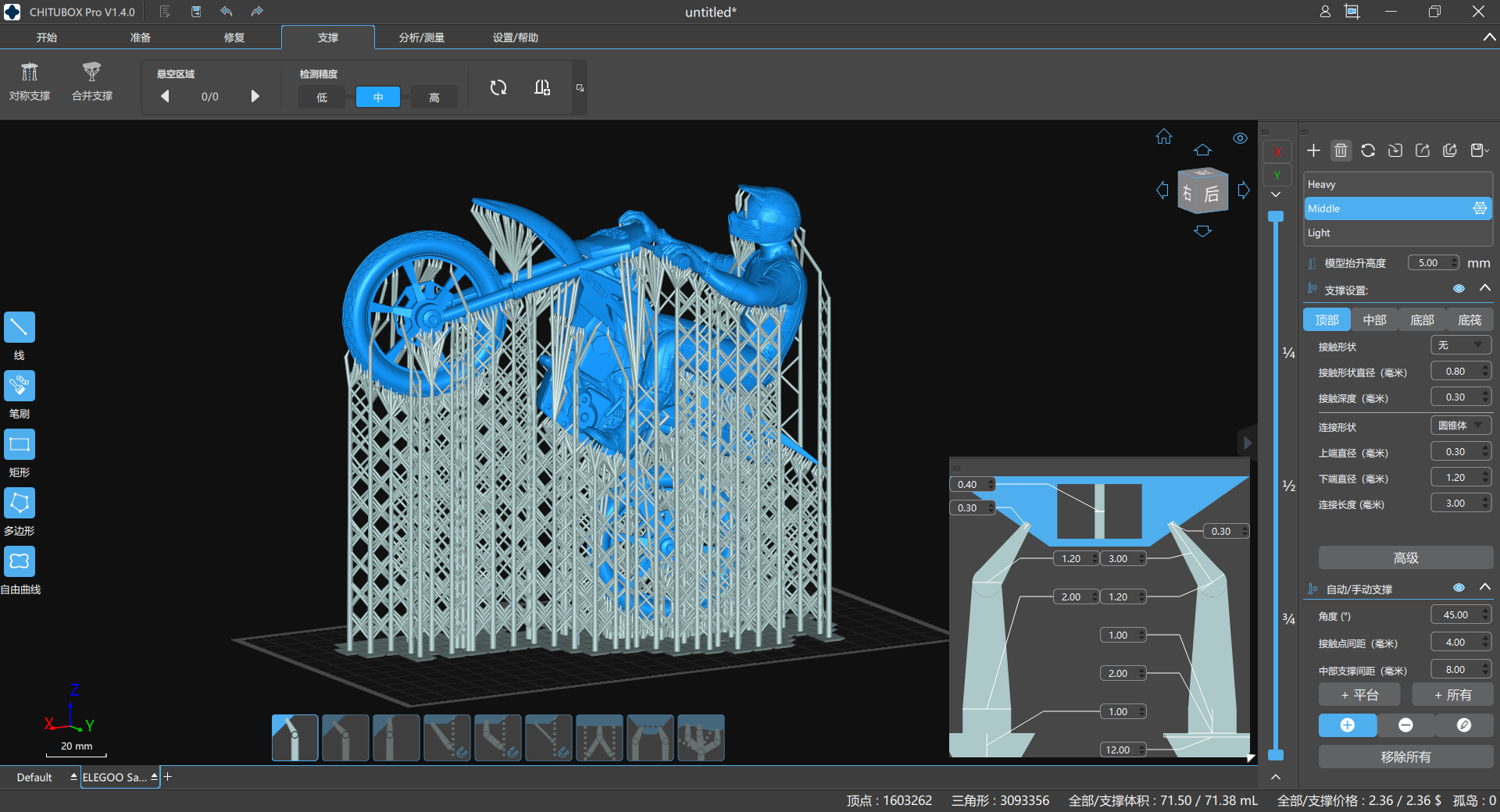
Task: Click the refresh detection icon in the toolbar
Action: point(498,88)
